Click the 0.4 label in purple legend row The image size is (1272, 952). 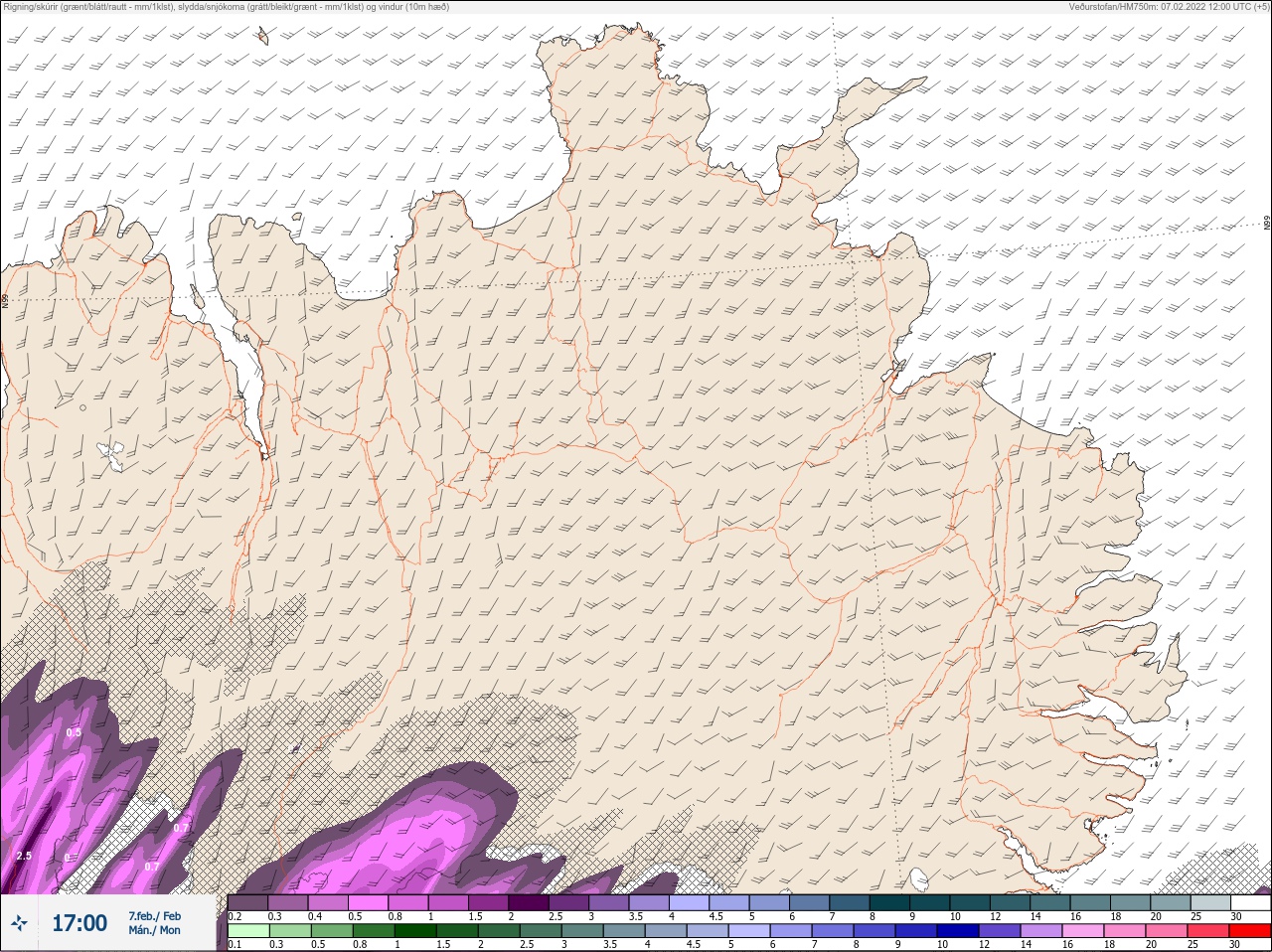(x=315, y=916)
